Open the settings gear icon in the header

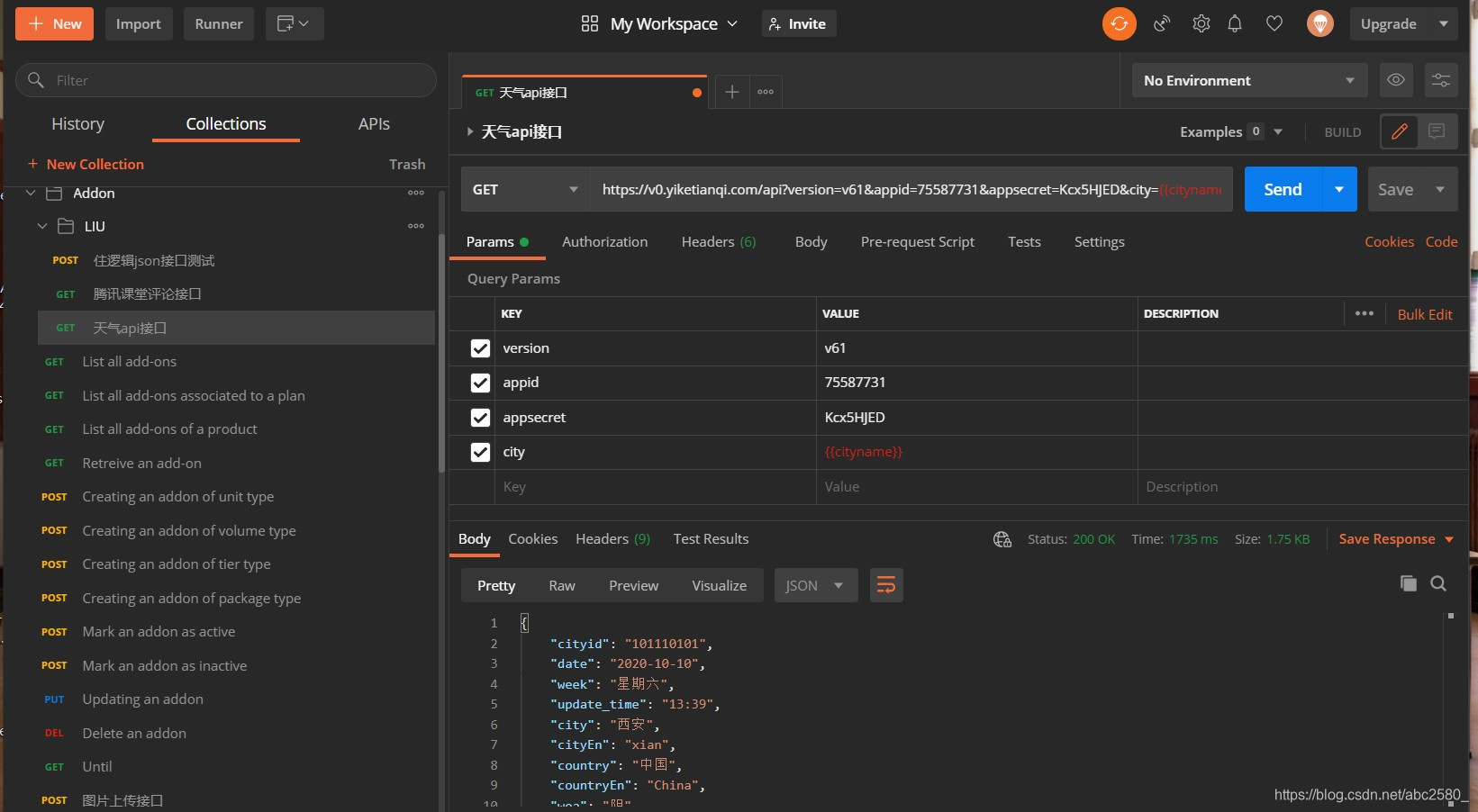(x=1201, y=24)
